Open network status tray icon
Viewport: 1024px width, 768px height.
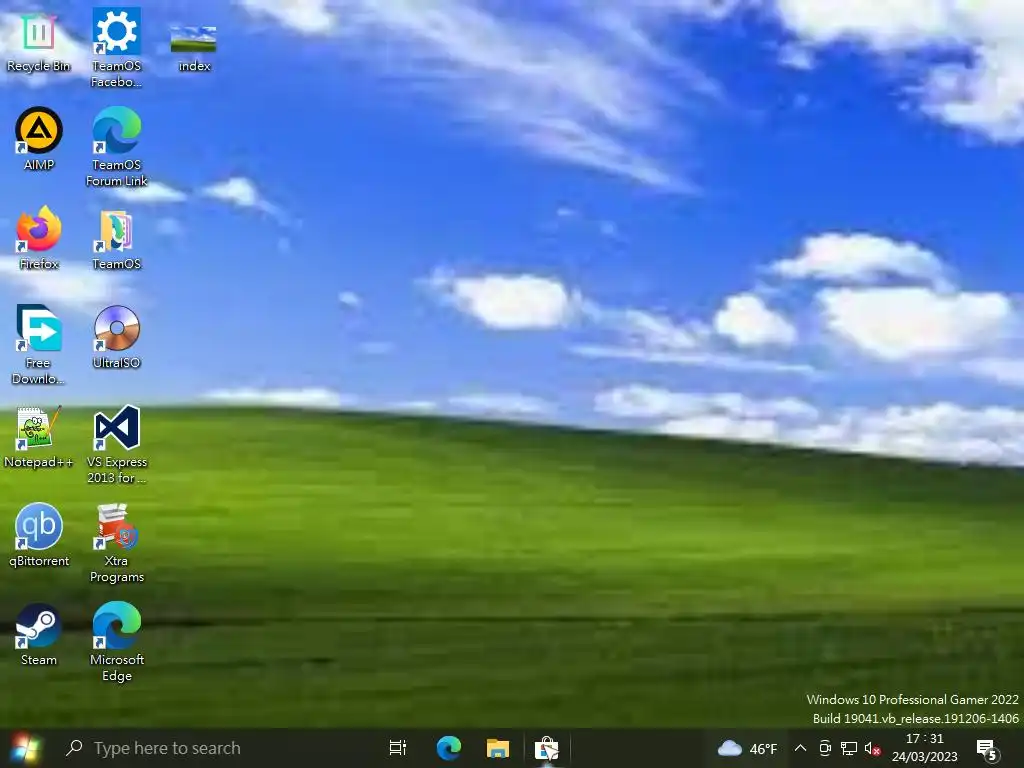[848, 748]
